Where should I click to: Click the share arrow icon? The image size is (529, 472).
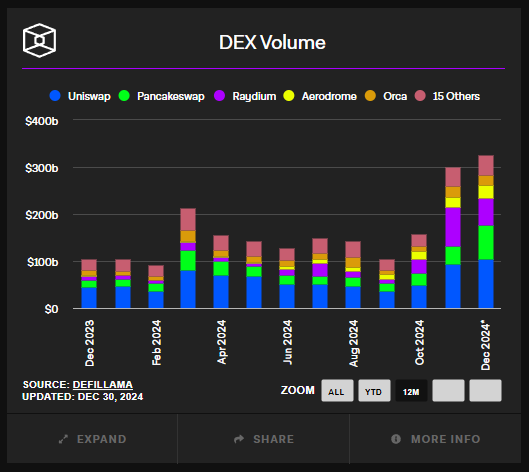click(239, 439)
